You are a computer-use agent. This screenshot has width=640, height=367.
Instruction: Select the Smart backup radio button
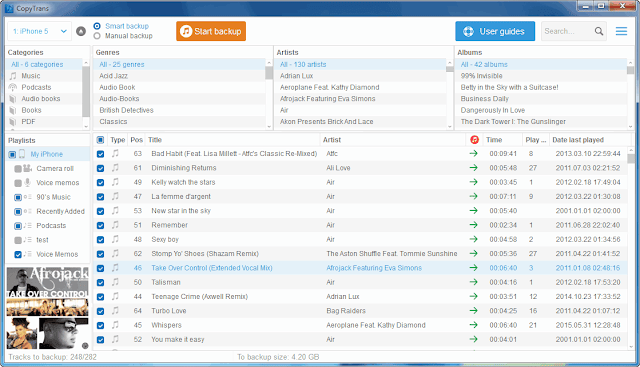click(97, 26)
